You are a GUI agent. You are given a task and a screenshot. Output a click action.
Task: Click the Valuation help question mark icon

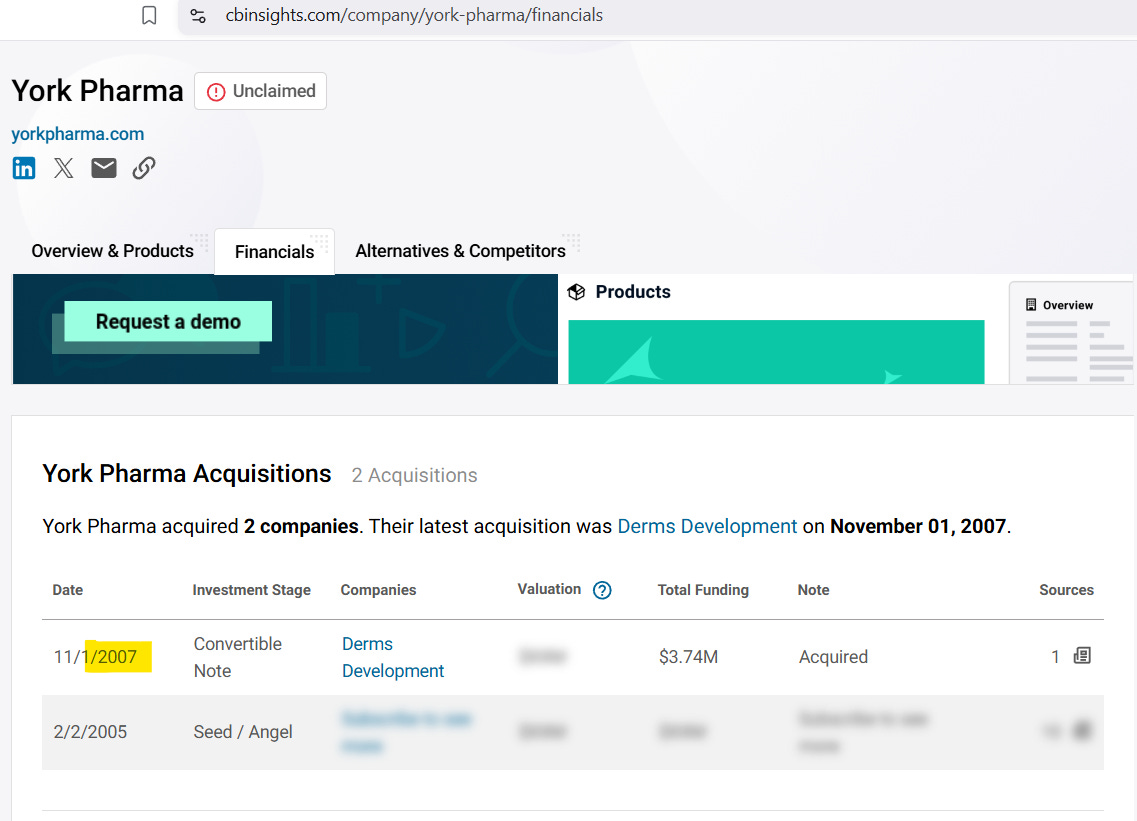[x=602, y=590]
